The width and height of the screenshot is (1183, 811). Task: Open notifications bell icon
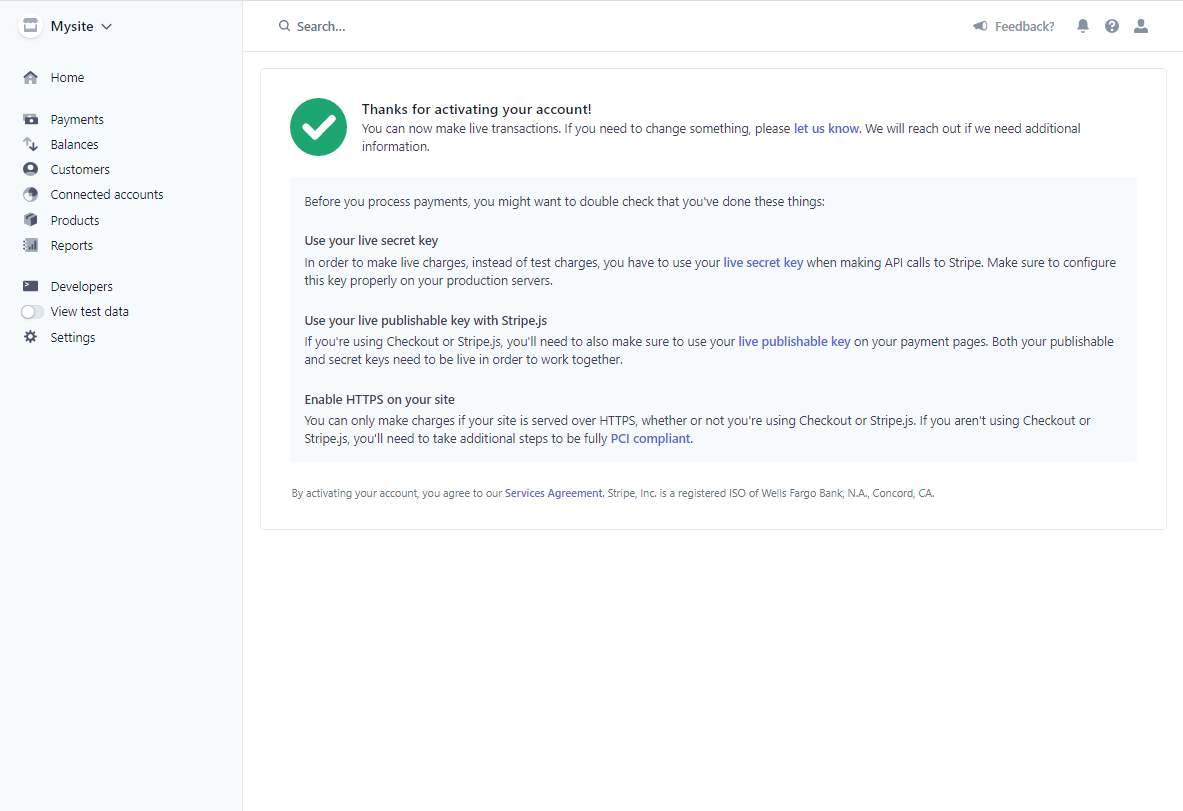coord(1083,26)
